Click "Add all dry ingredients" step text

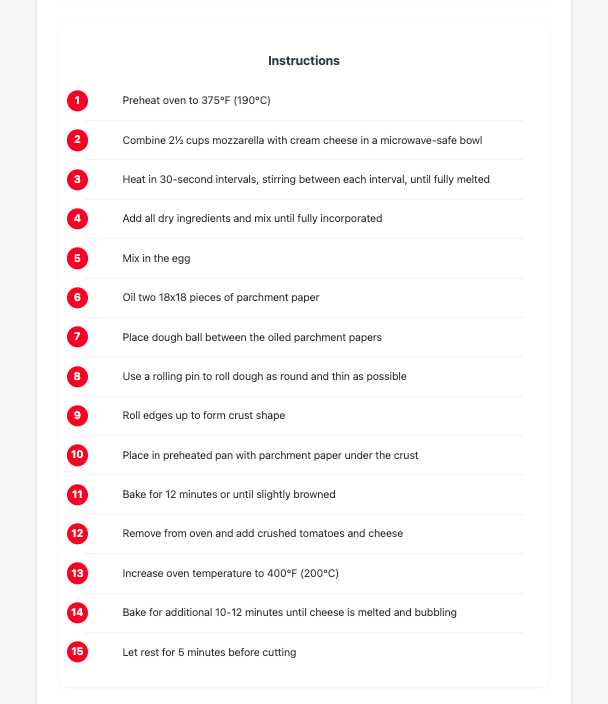point(252,219)
